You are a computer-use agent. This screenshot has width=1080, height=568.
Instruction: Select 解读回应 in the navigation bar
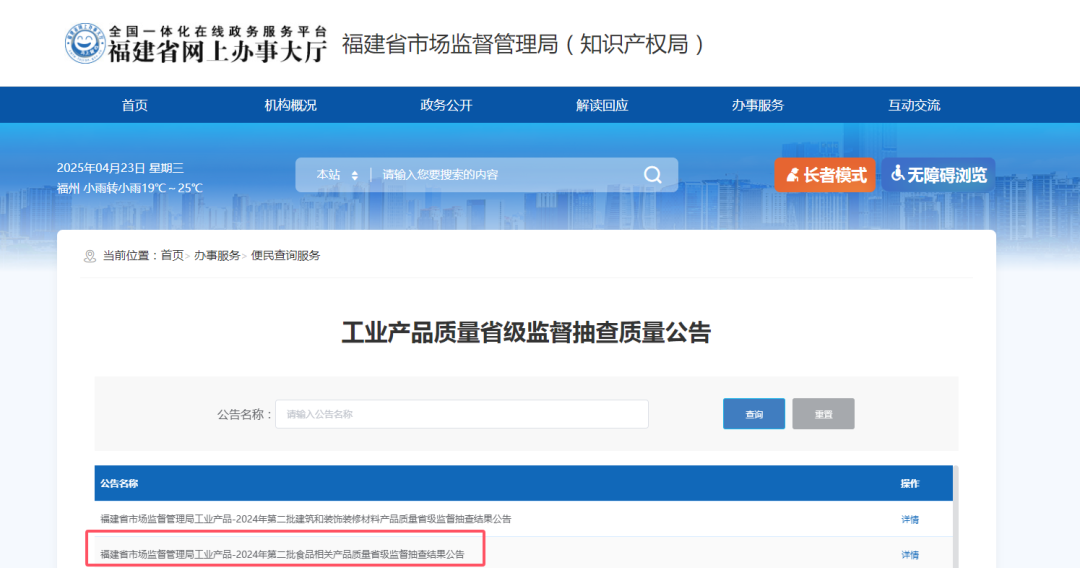pos(602,105)
